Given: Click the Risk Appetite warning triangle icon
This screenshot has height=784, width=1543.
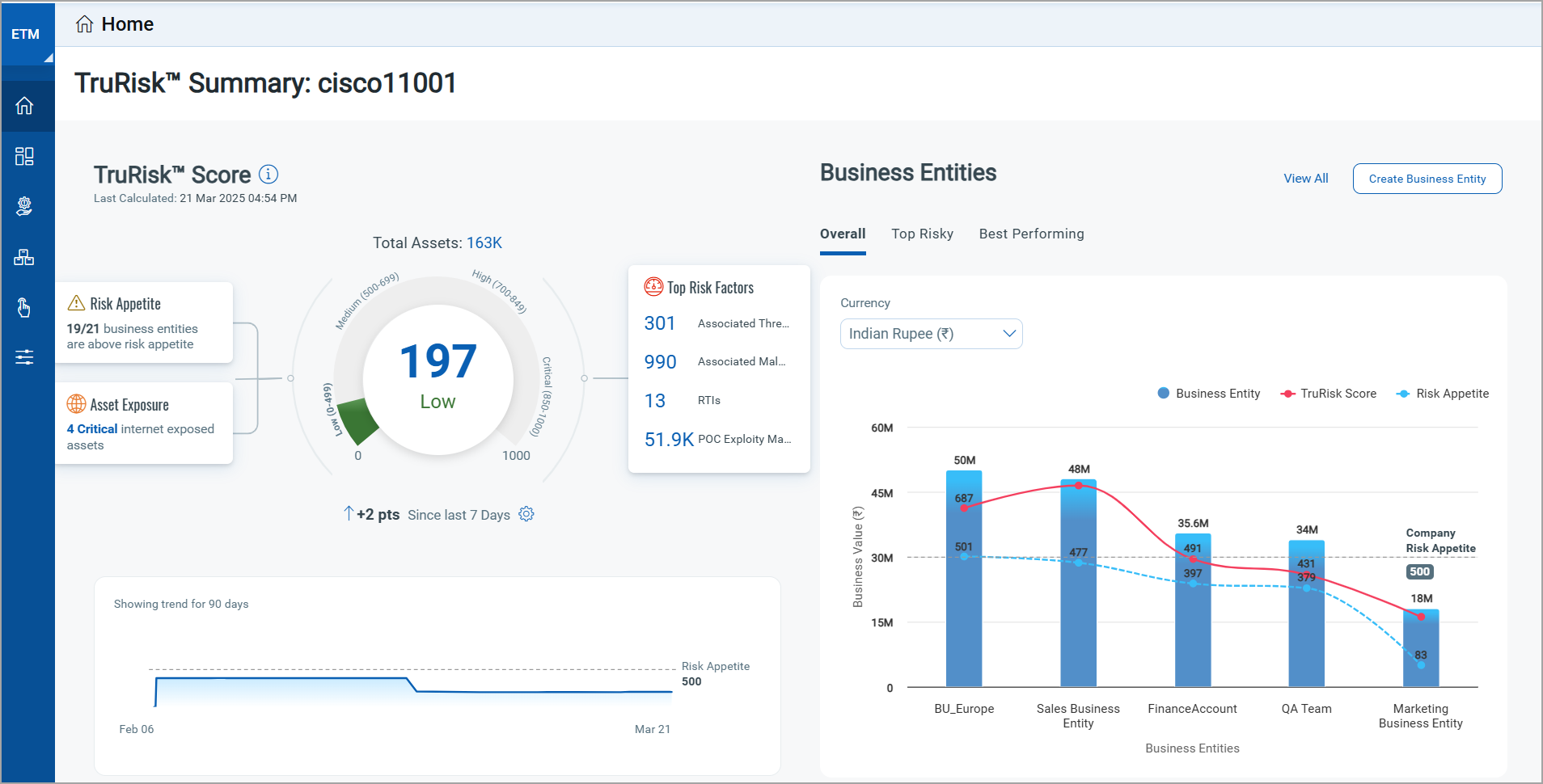Looking at the screenshot, I should 76,303.
